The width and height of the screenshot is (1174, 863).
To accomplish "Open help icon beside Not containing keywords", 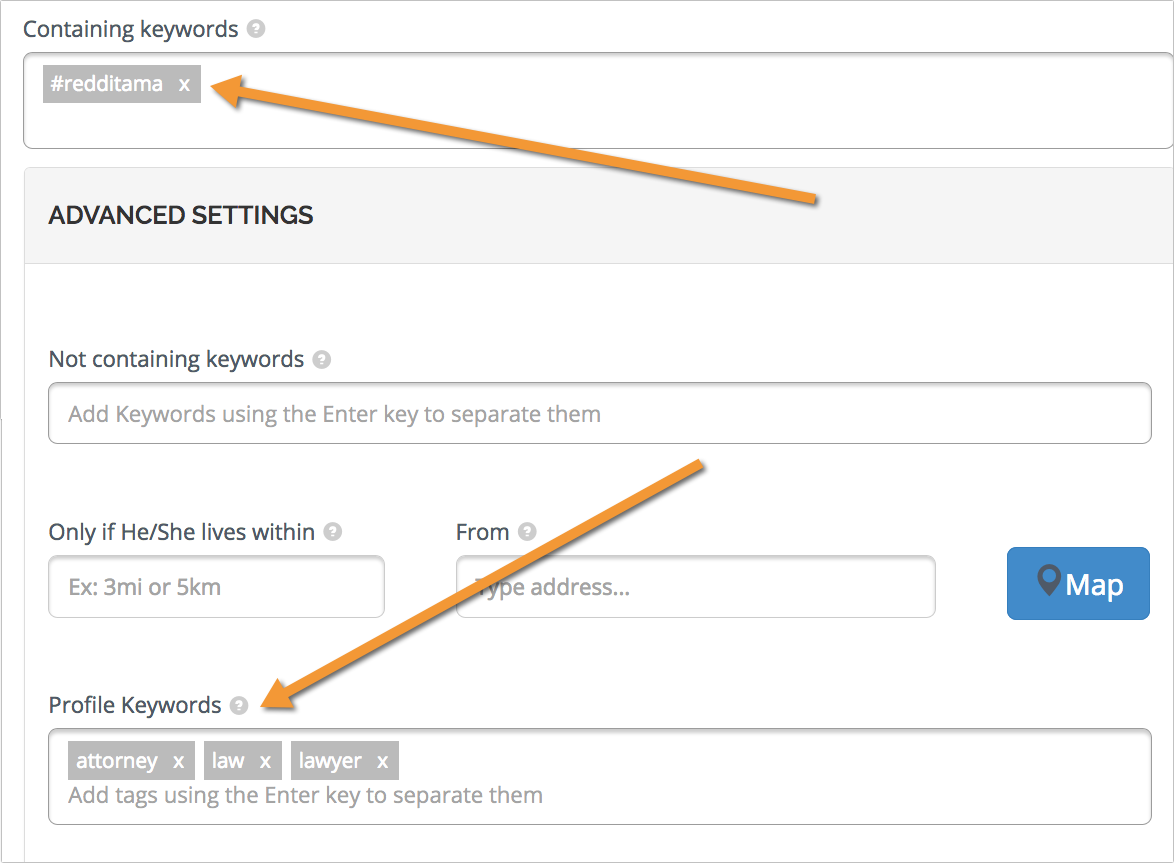I will click(322, 360).
